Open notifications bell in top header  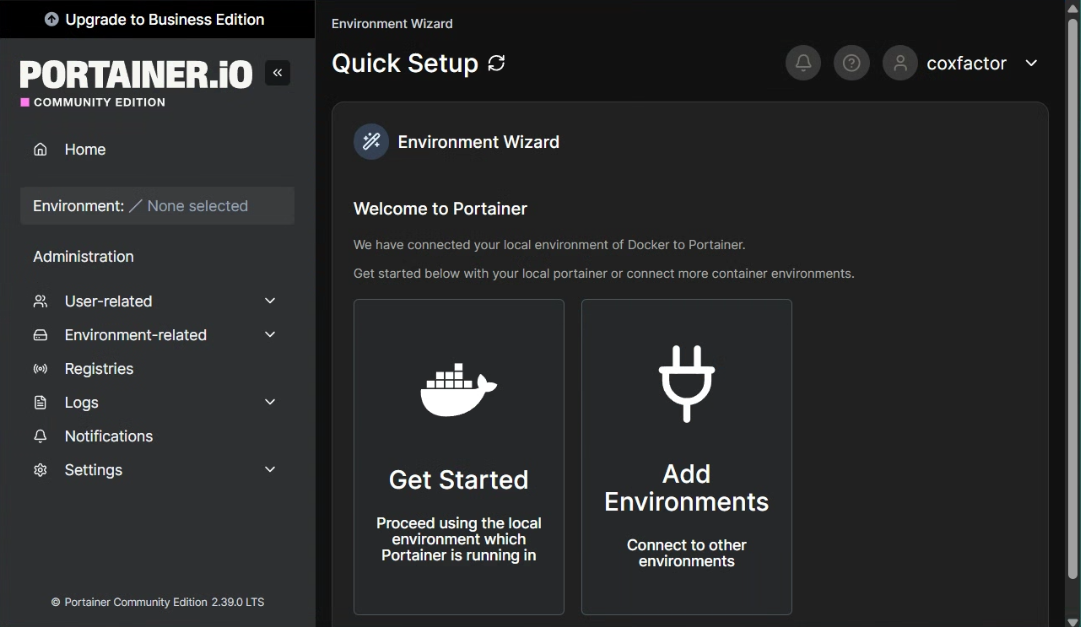(803, 63)
